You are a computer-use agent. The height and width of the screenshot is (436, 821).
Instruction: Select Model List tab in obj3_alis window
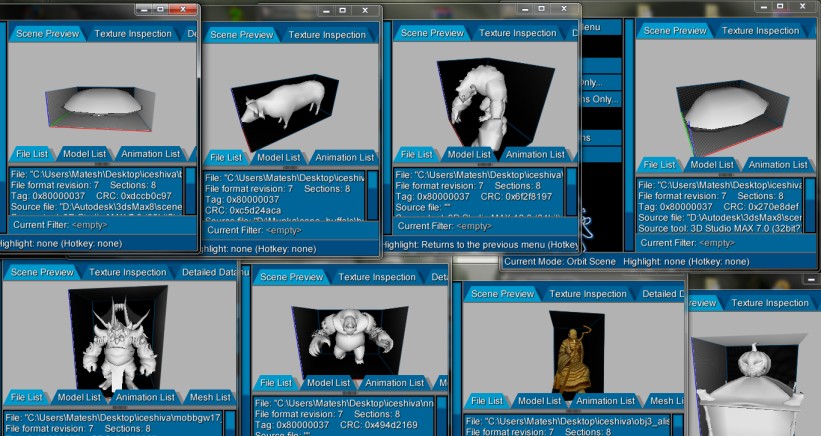pyautogui.click(x=539, y=401)
